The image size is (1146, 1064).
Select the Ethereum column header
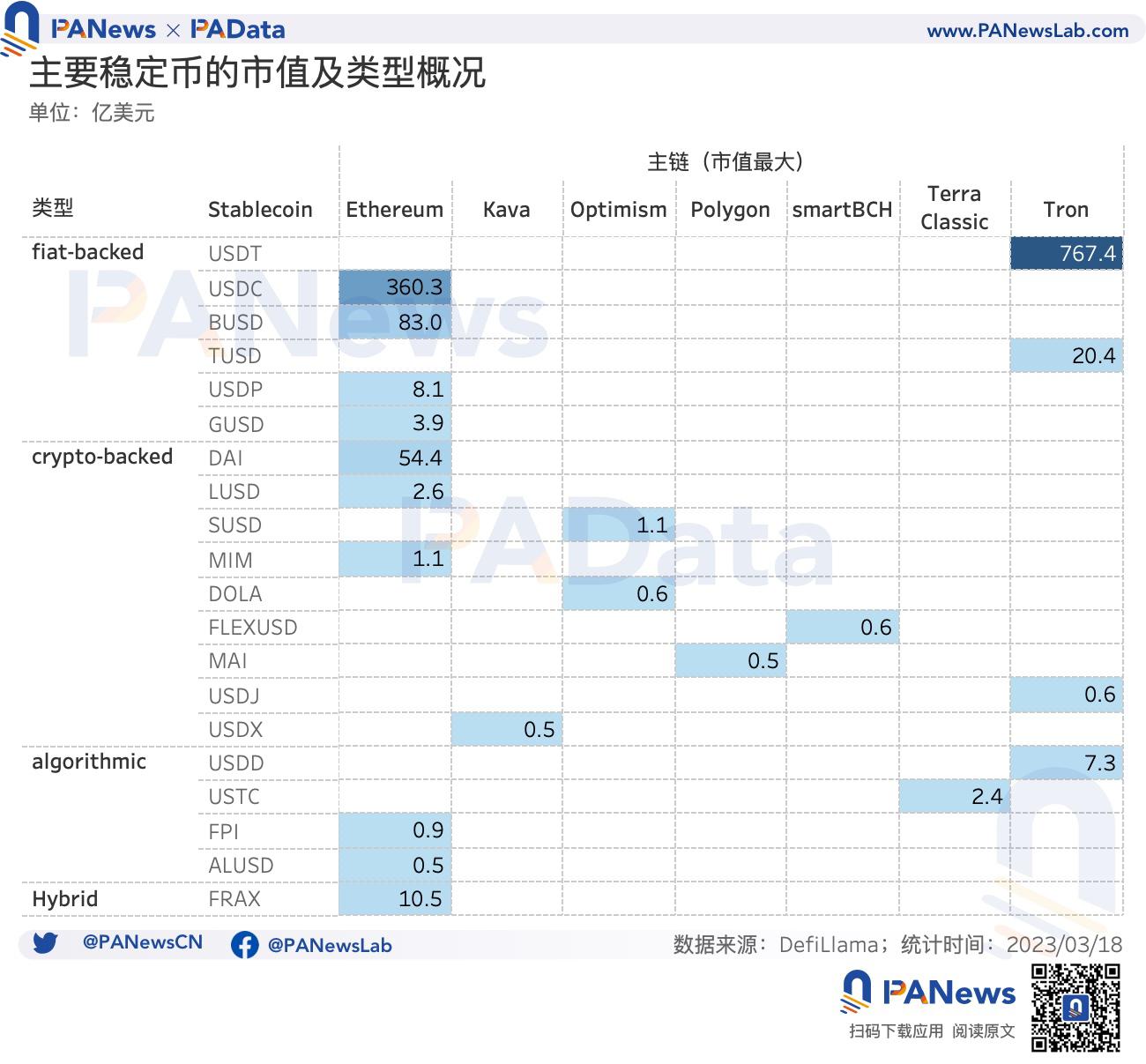click(x=394, y=210)
